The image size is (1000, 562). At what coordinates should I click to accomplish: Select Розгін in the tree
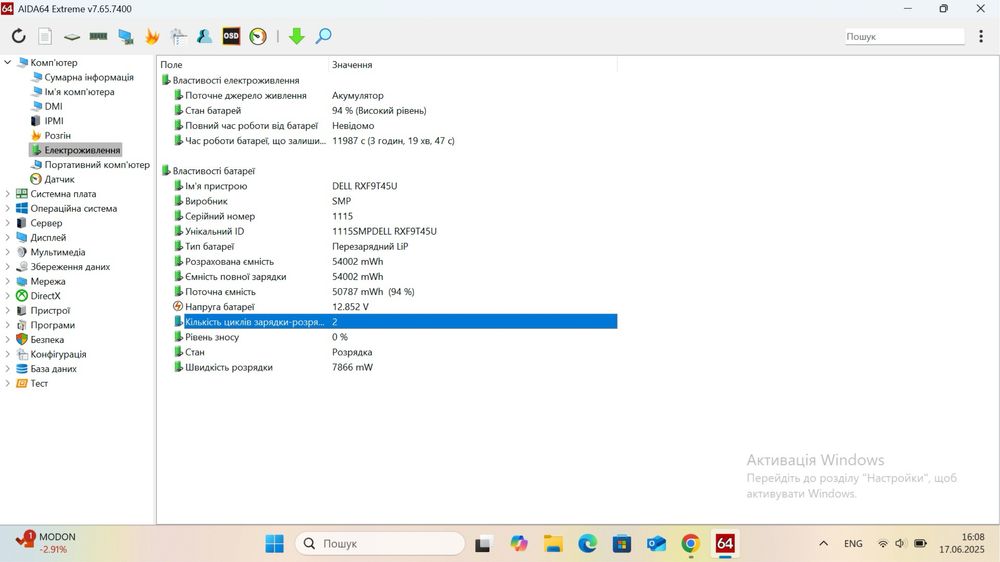57,135
